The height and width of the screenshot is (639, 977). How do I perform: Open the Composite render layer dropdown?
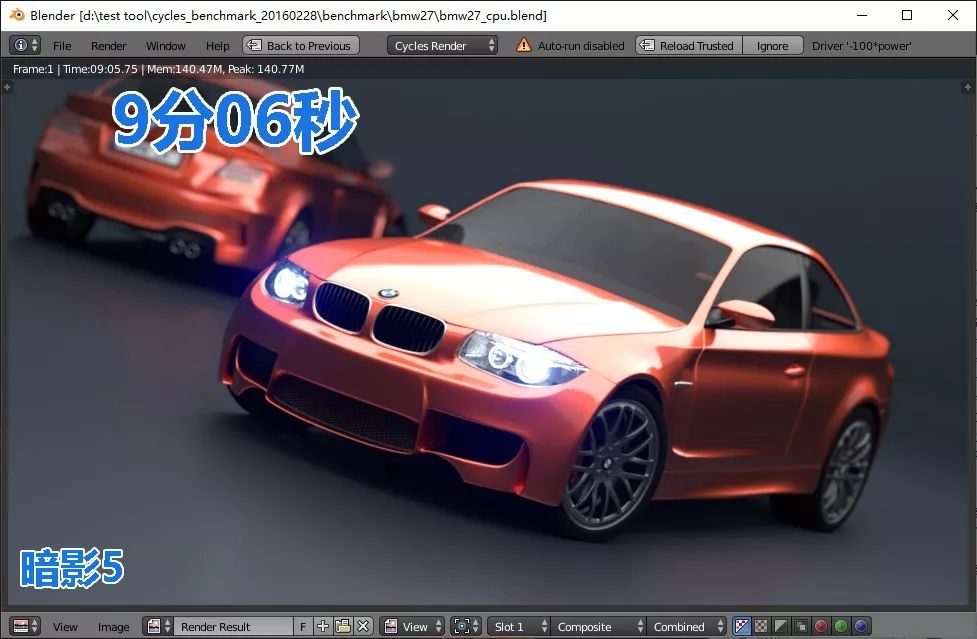pyautogui.click(x=598, y=626)
